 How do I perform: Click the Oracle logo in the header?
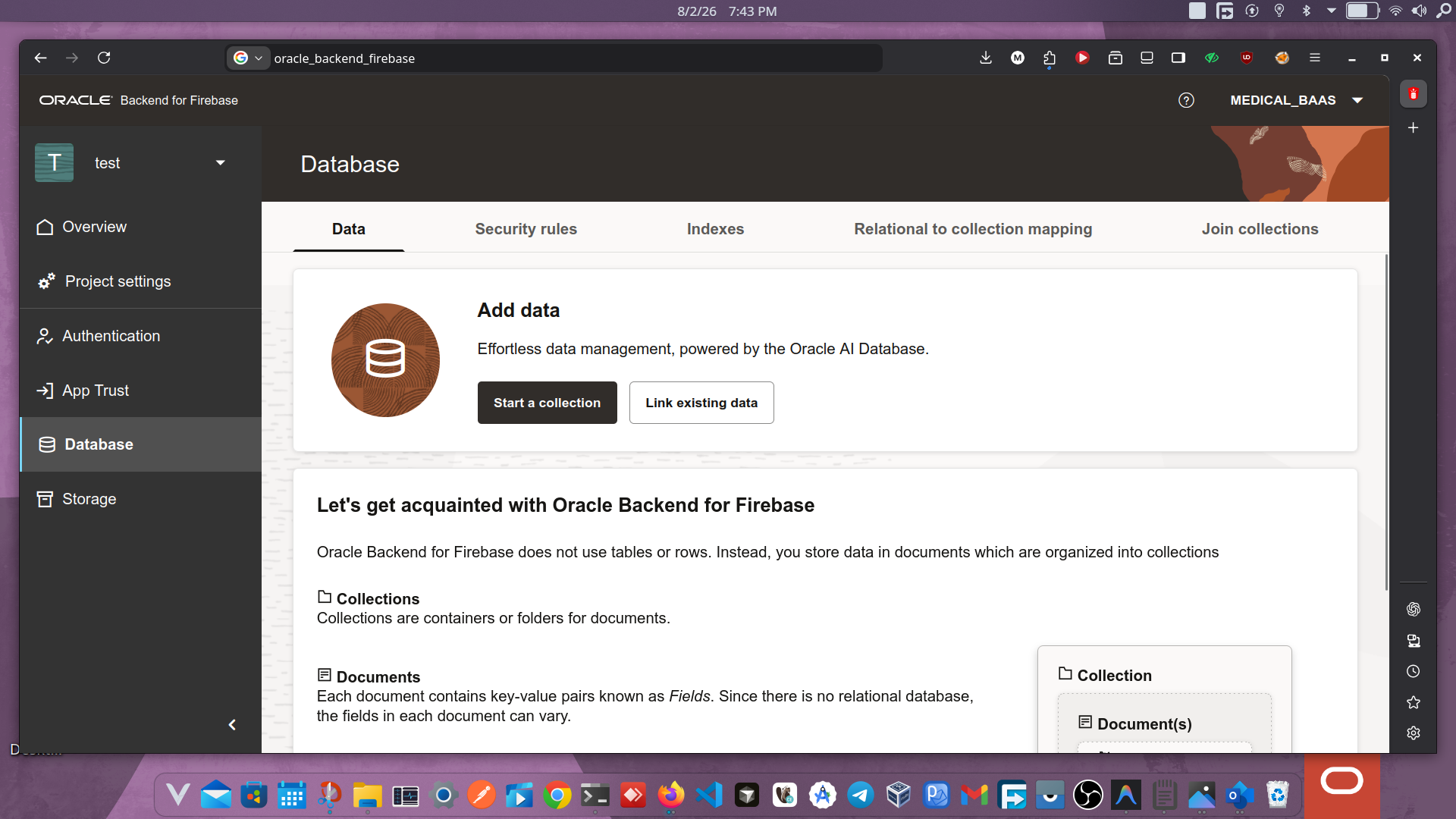75,100
